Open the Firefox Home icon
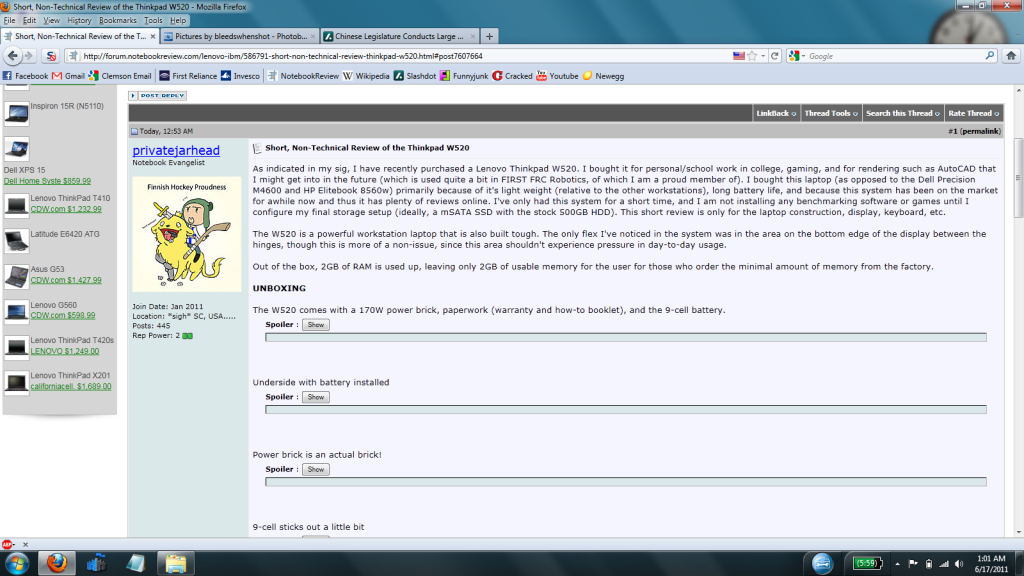The height and width of the screenshot is (576, 1024). pos(1011,56)
